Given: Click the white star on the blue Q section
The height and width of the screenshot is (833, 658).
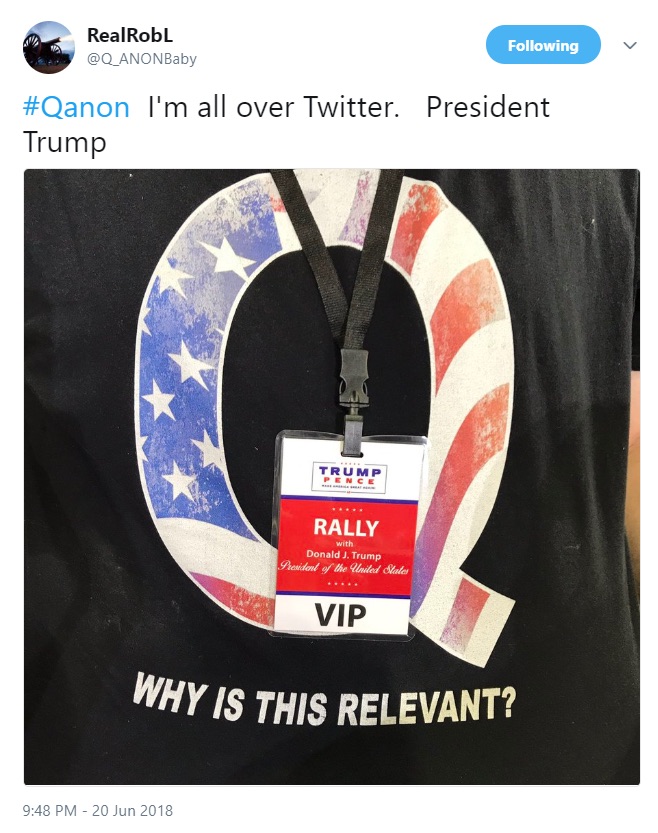Looking at the screenshot, I should (x=227, y=257).
